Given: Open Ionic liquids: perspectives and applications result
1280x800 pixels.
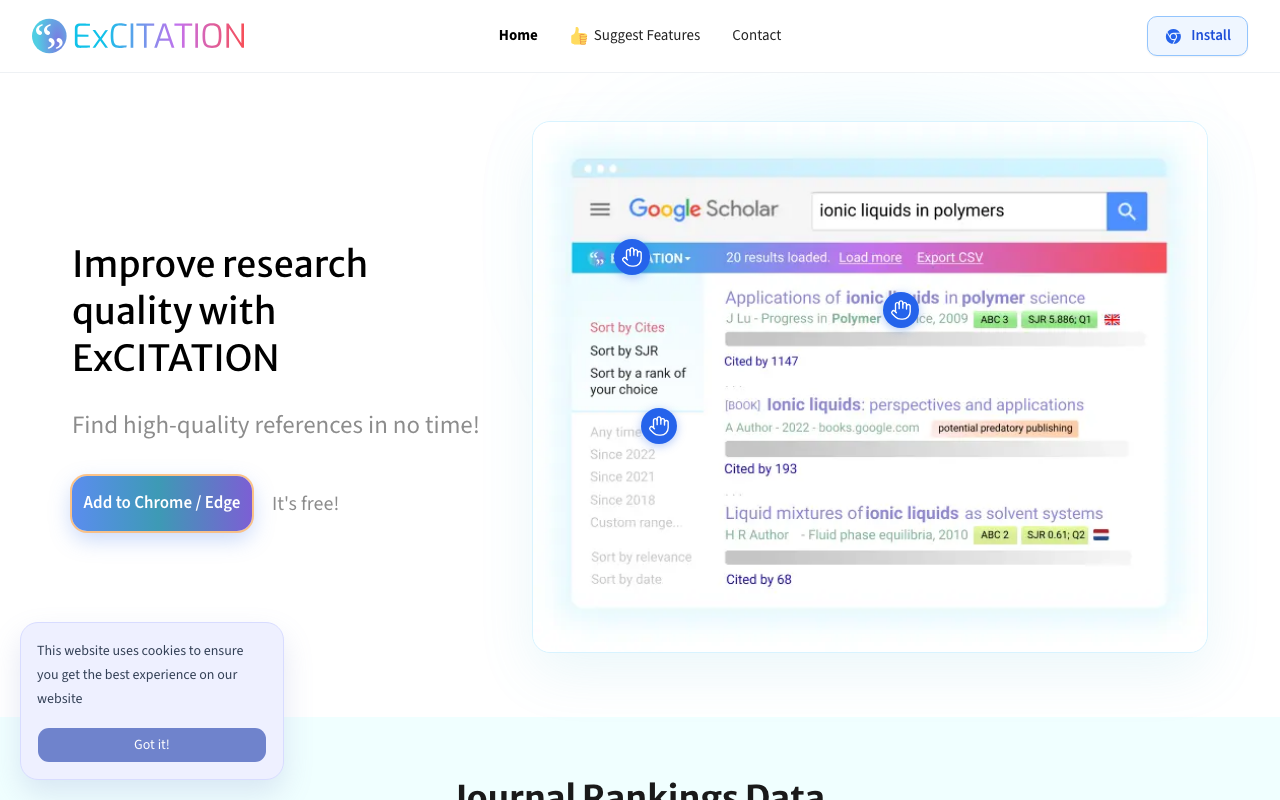Looking at the screenshot, I should point(925,405).
